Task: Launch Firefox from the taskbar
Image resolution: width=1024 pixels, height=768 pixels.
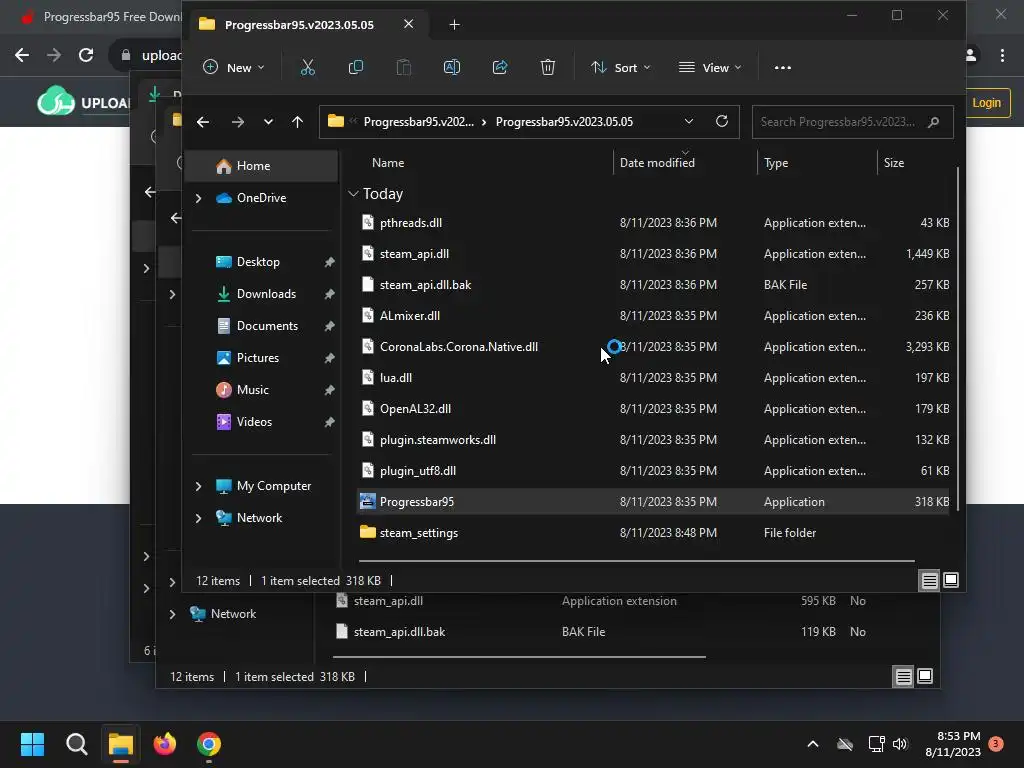Action: [x=165, y=744]
